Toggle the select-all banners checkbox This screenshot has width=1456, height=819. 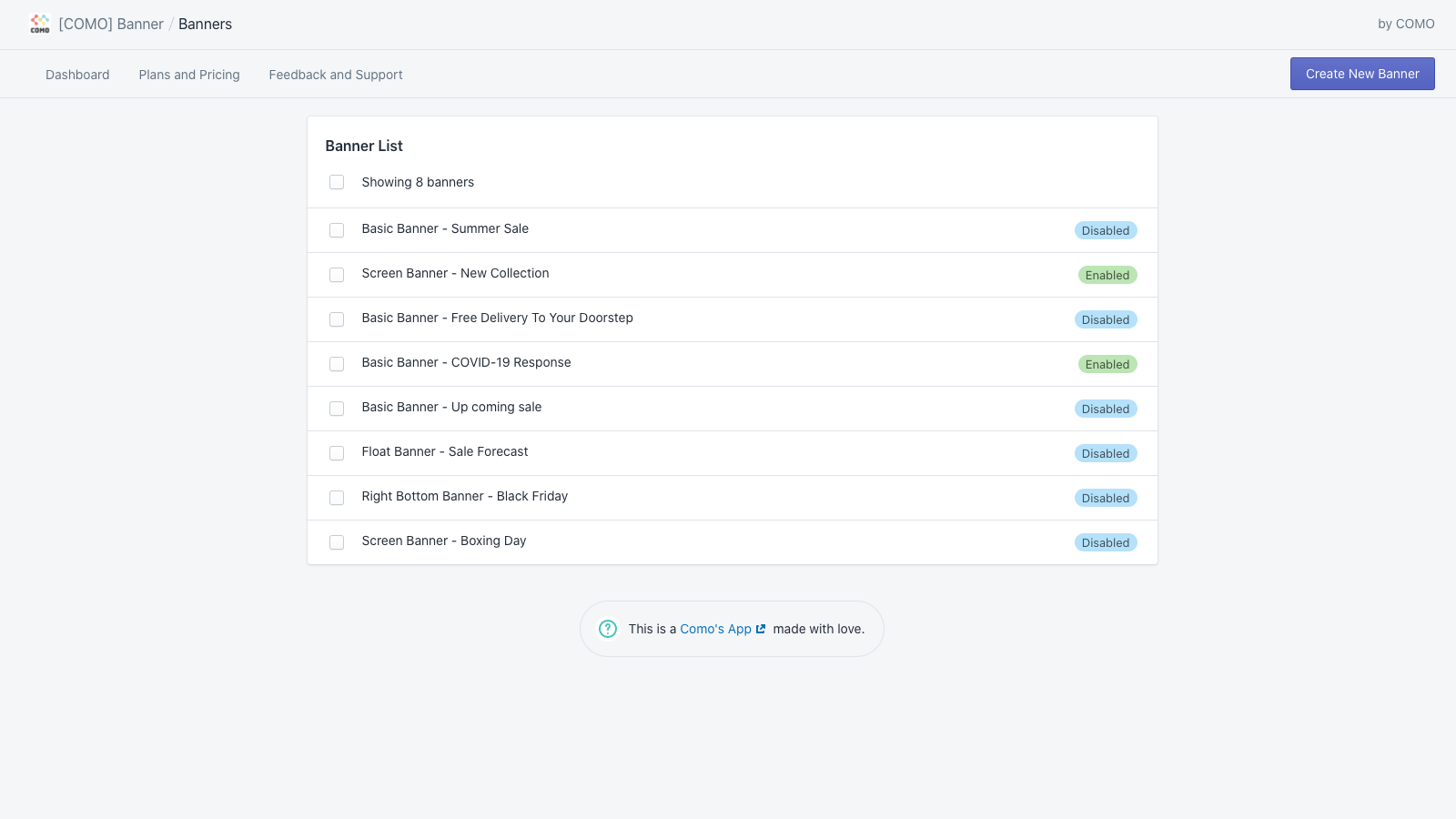[x=337, y=182]
